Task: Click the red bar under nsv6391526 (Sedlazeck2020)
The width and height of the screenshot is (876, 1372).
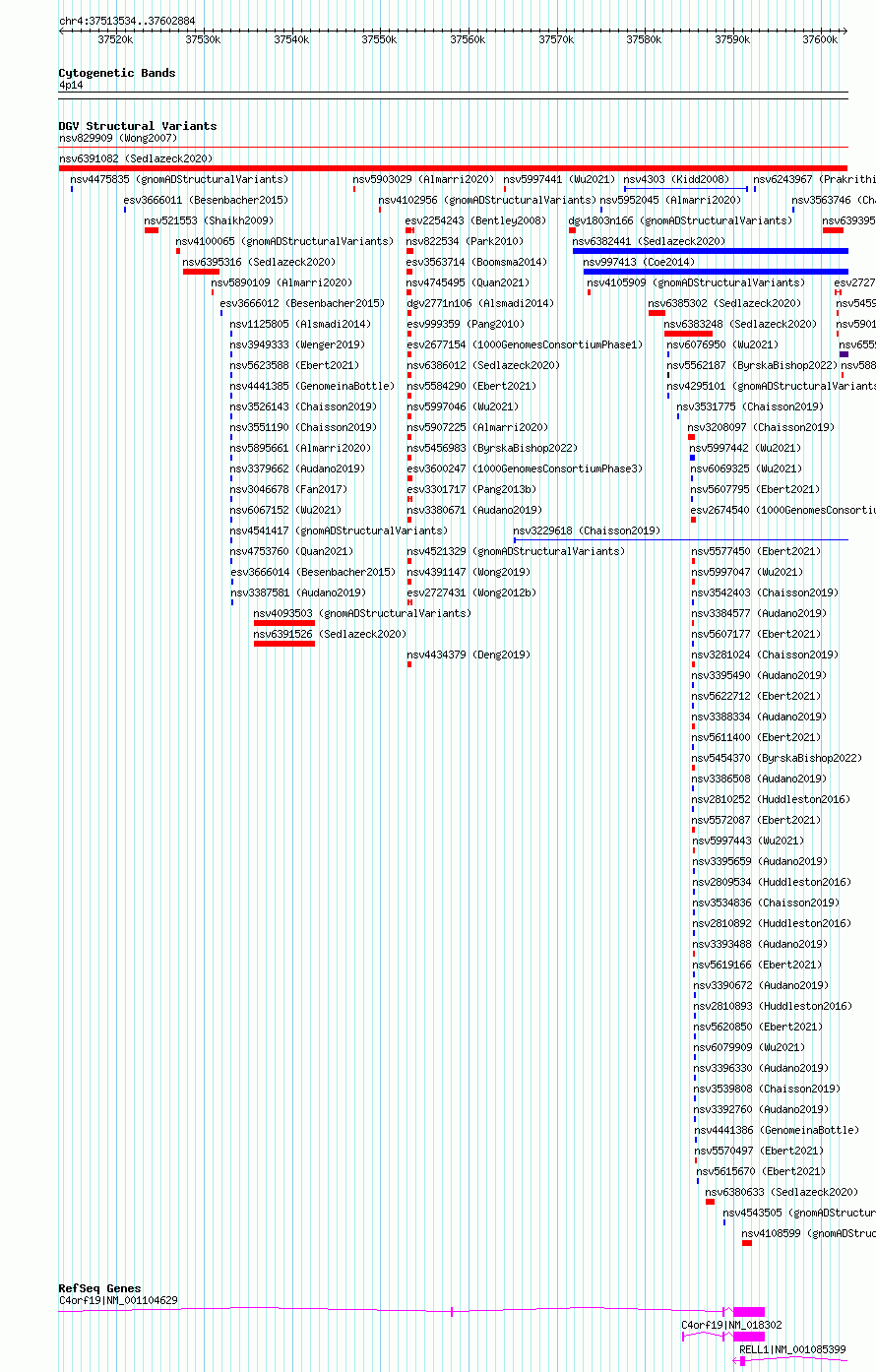Action: pos(284,644)
